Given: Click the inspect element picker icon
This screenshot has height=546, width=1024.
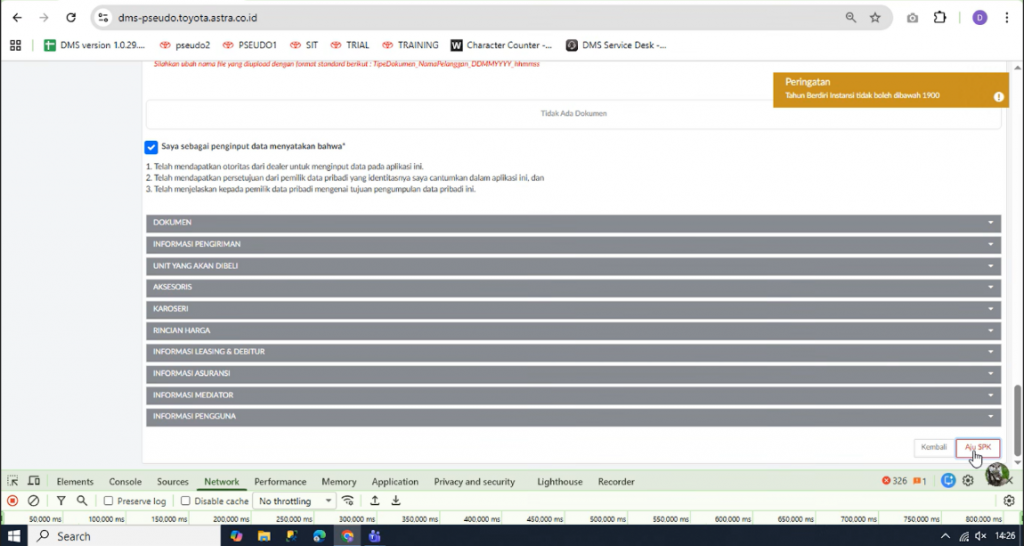Looking at the screenshot, I should click(13, 481).
